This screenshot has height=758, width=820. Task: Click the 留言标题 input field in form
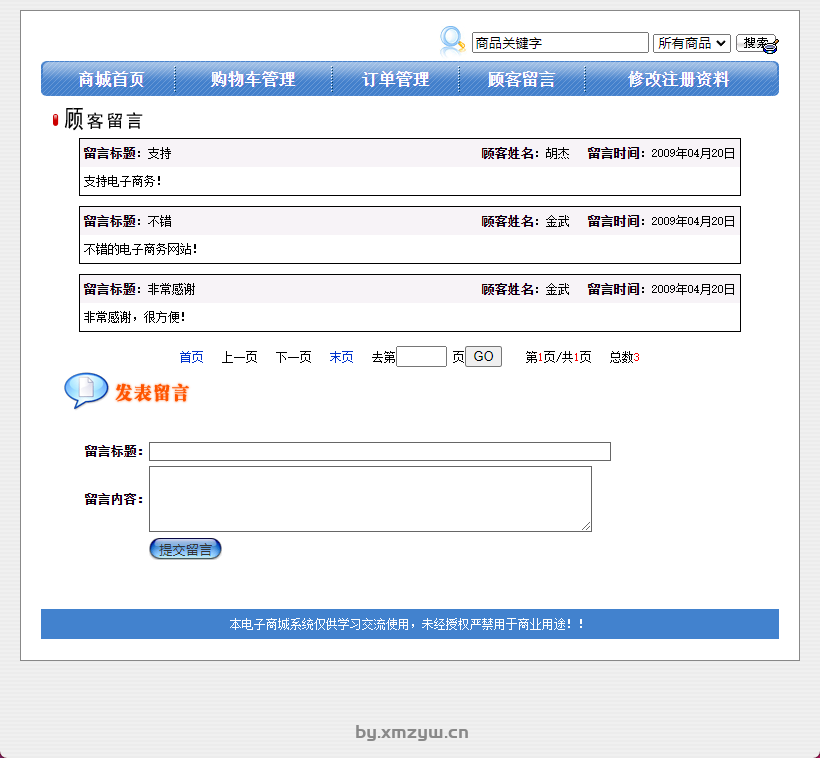(x=380, y=451)
